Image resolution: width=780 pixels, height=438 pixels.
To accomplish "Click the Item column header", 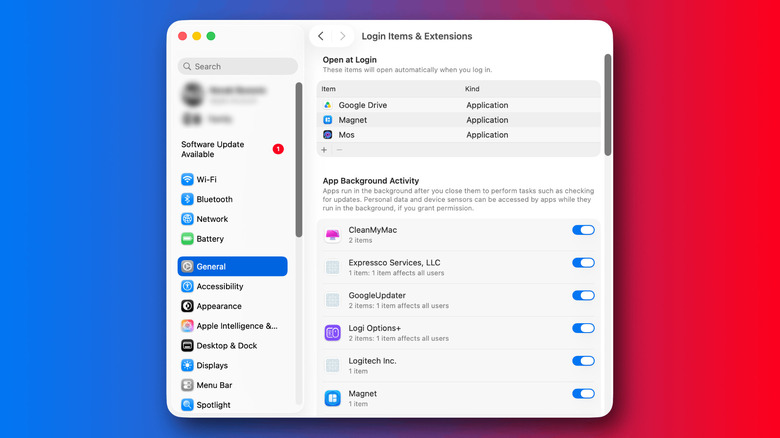I will (x=328, y=89).
